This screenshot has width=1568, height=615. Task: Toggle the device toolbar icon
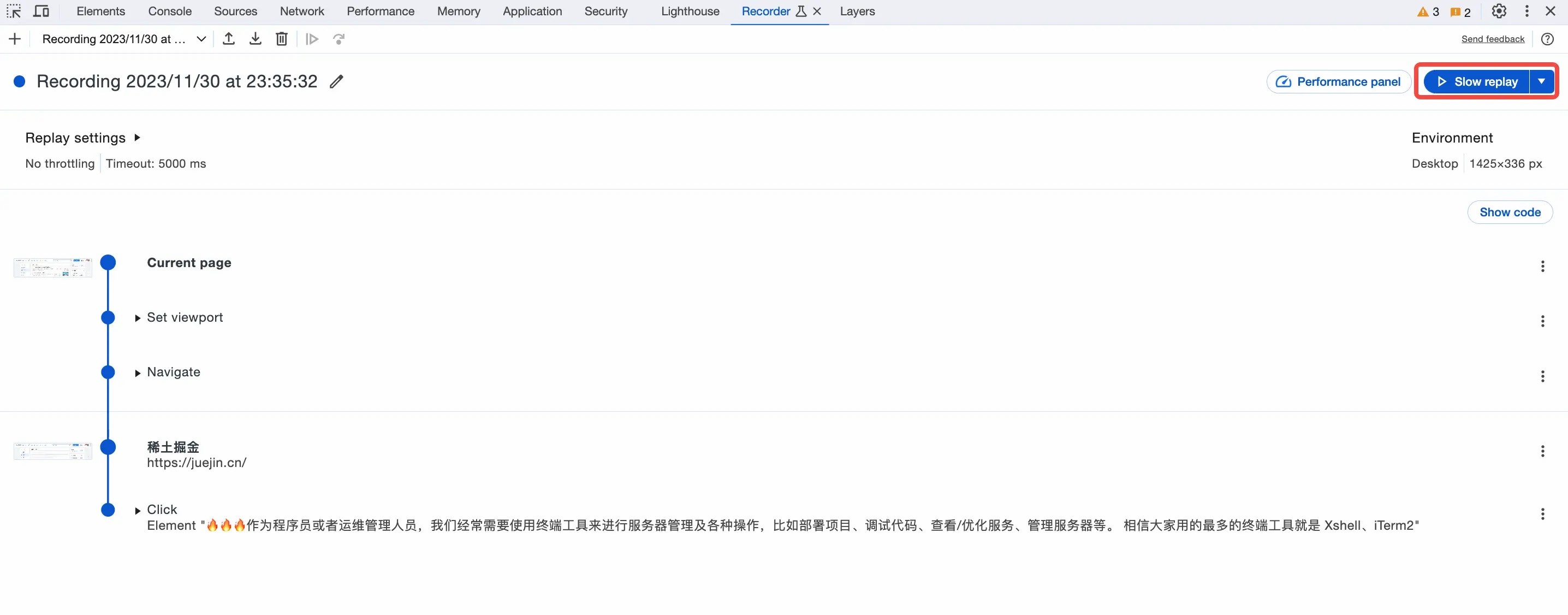pyautogui.click(x=41, y=11)
